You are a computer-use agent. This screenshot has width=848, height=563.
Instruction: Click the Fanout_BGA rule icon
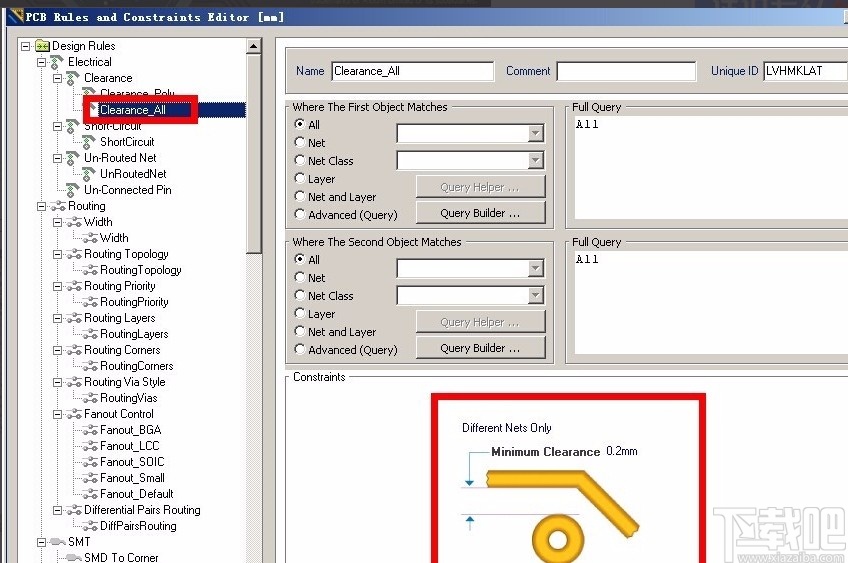(x=90, y=430)
